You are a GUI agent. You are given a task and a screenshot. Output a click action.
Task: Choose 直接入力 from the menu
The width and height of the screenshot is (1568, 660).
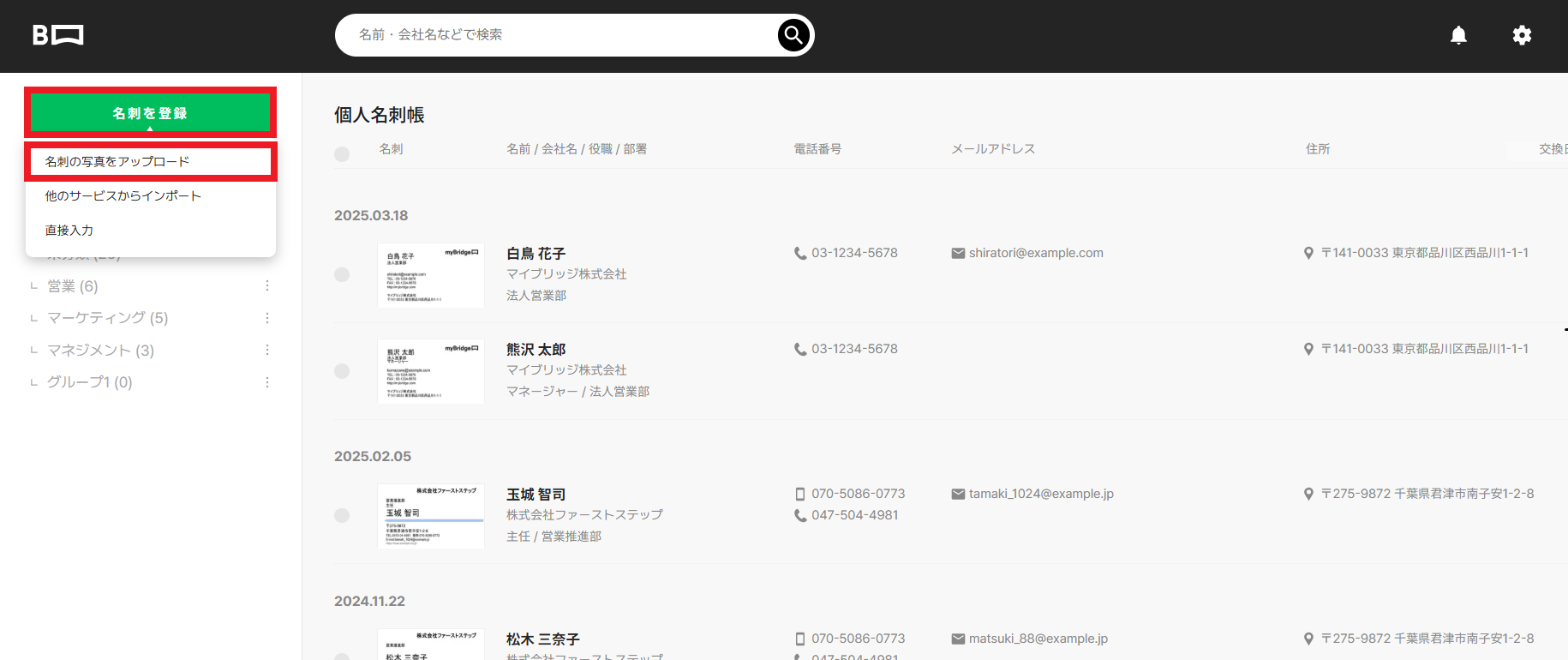coord(69,230)
